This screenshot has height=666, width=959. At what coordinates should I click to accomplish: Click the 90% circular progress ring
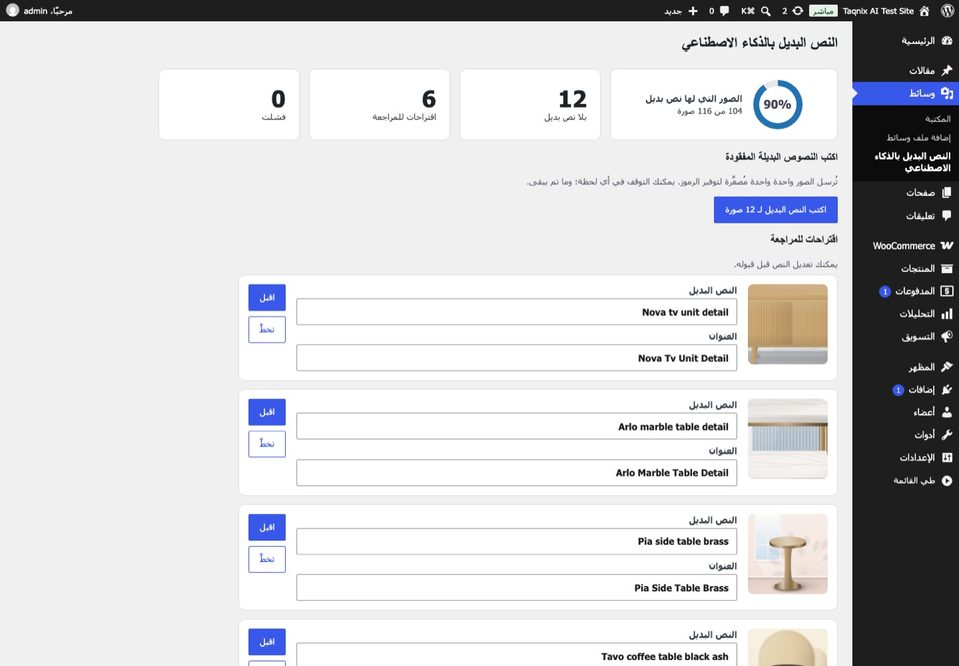(x=777, y=105)
